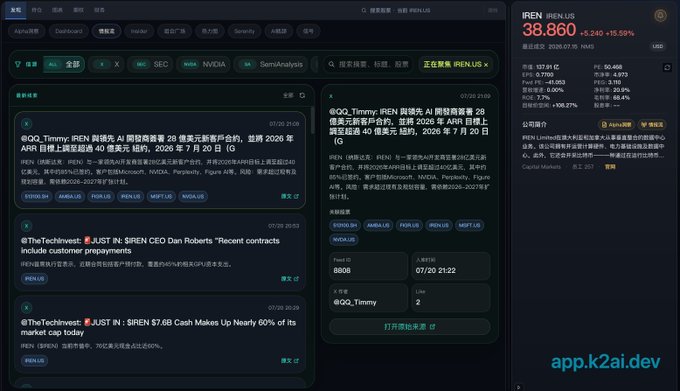Image resolution: width=680 pixels, height=391 pixels.
Task: Click NVDA.US tag in detail panel
Action: (x=344, y=240)
